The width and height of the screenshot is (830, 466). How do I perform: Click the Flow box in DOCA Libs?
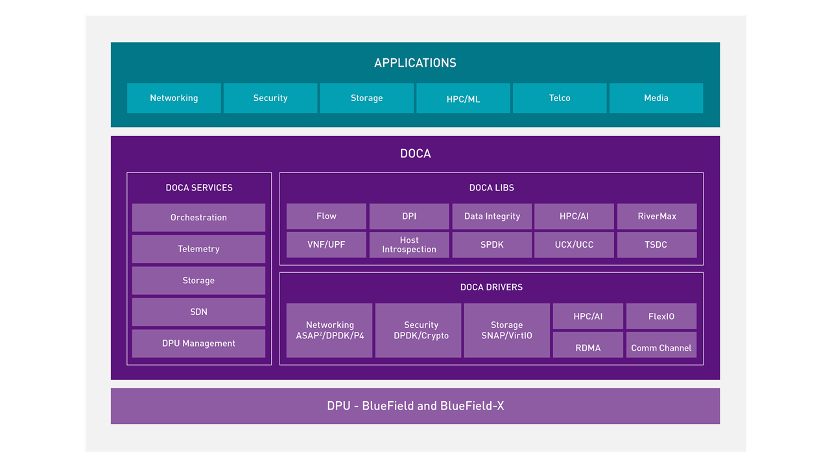tap(326, 216)
